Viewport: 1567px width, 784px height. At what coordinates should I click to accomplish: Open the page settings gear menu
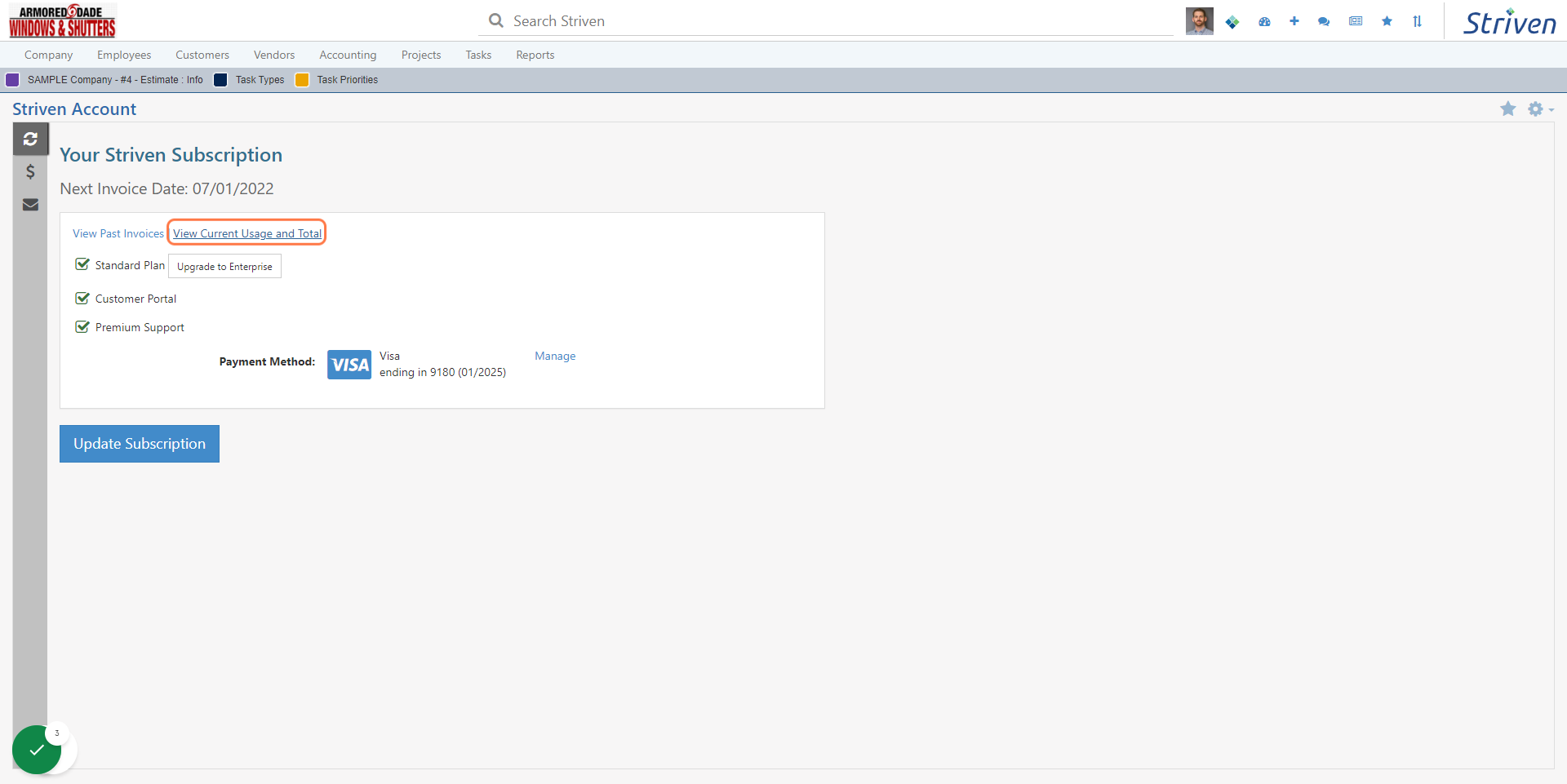click(x=1540, y=109)
